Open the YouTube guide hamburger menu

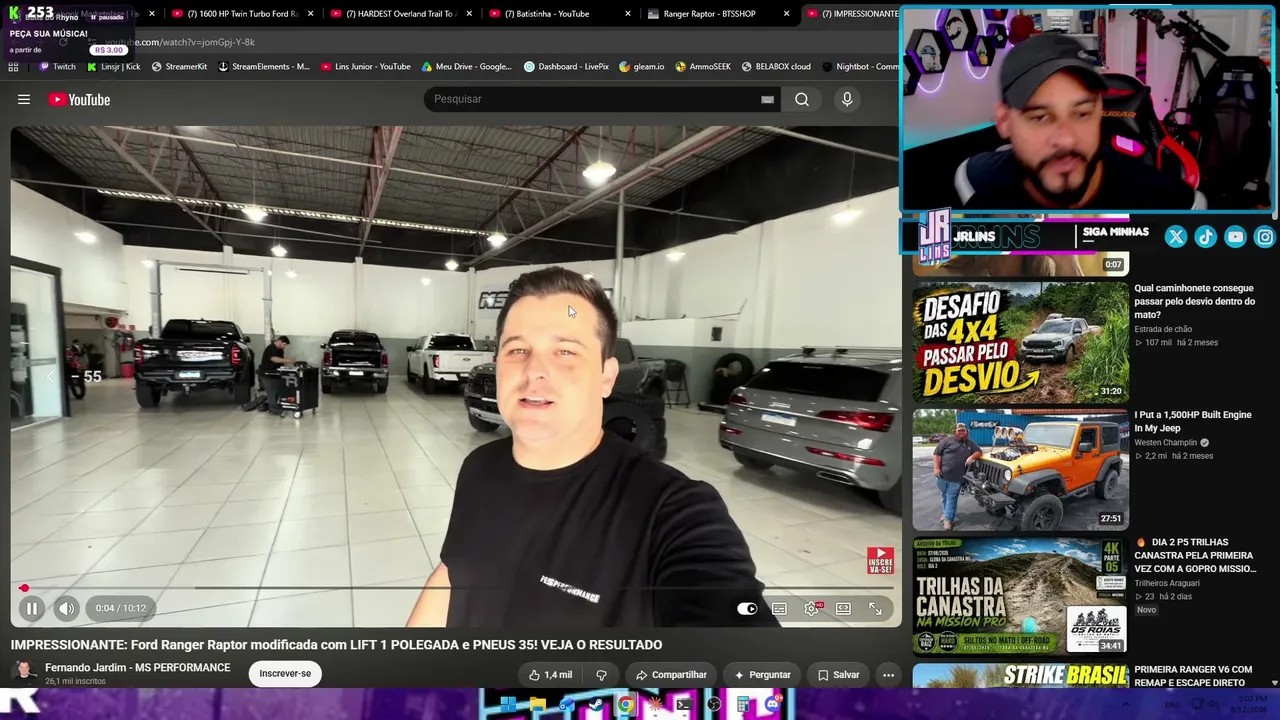coord(24,99)
